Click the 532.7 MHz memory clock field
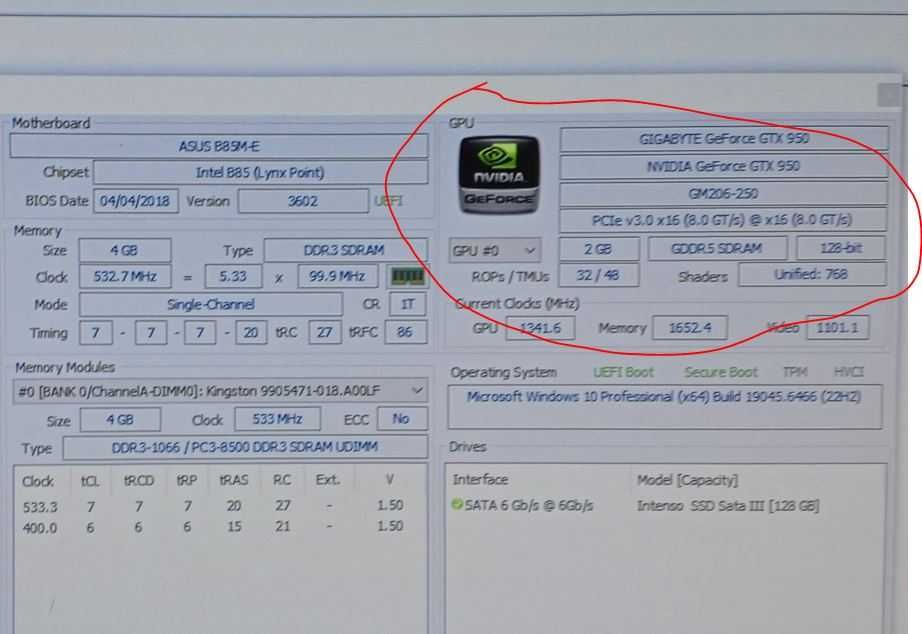 125,276
